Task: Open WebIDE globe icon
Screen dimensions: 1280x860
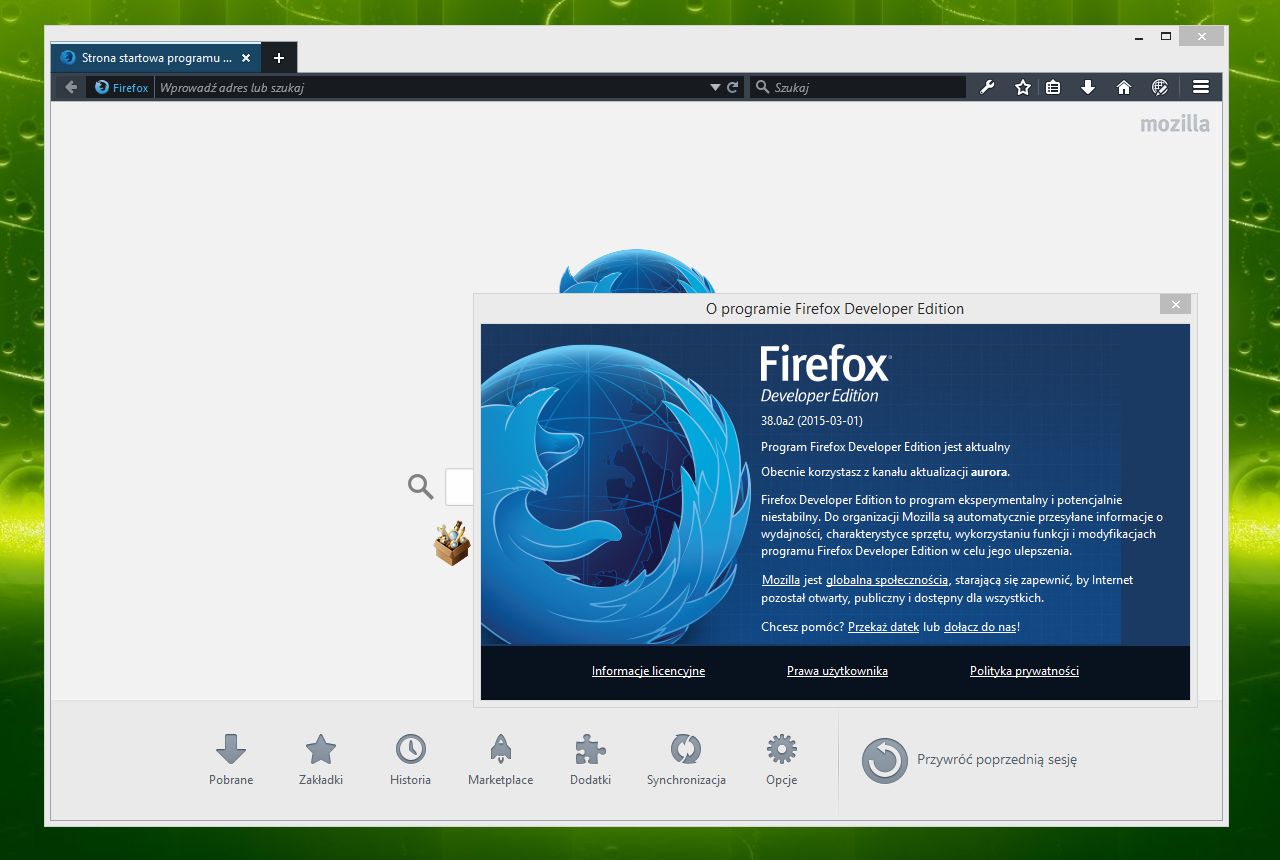Action: [x=1160, y=87]
